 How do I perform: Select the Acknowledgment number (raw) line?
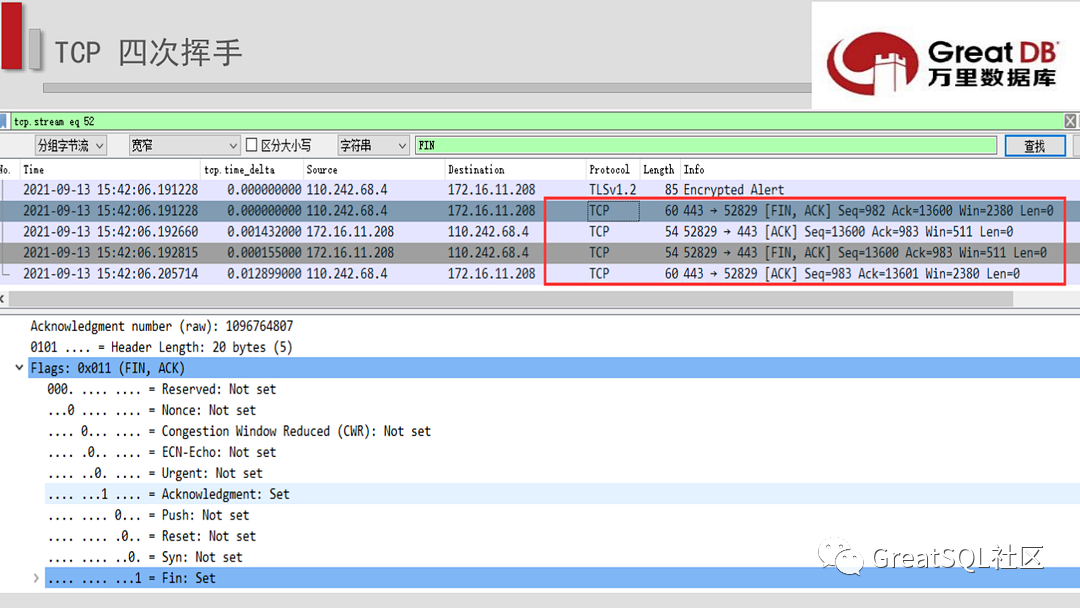(161, 326)
